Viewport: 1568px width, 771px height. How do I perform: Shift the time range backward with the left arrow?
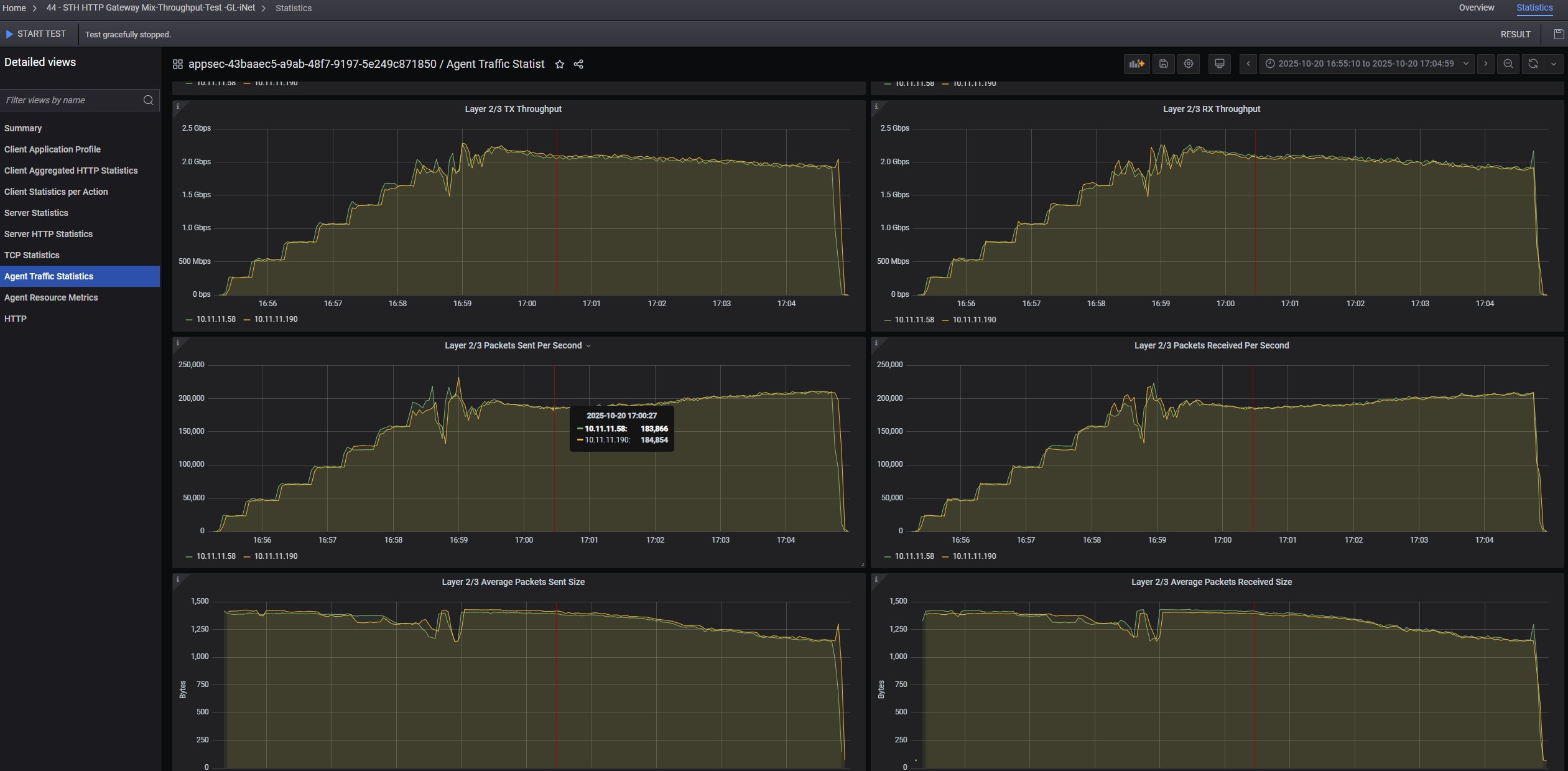[1248, 64]
